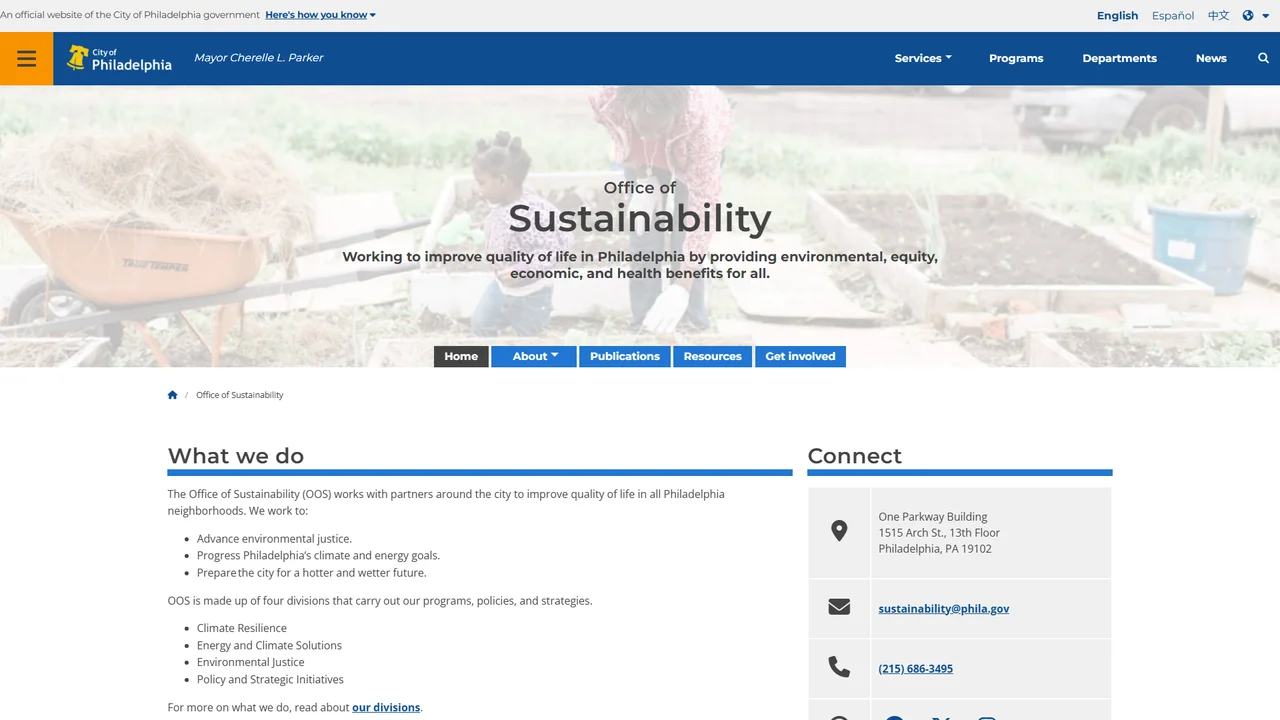Switch language to Español
This screenshot has height=720, width=1280.
[1173, 15]
